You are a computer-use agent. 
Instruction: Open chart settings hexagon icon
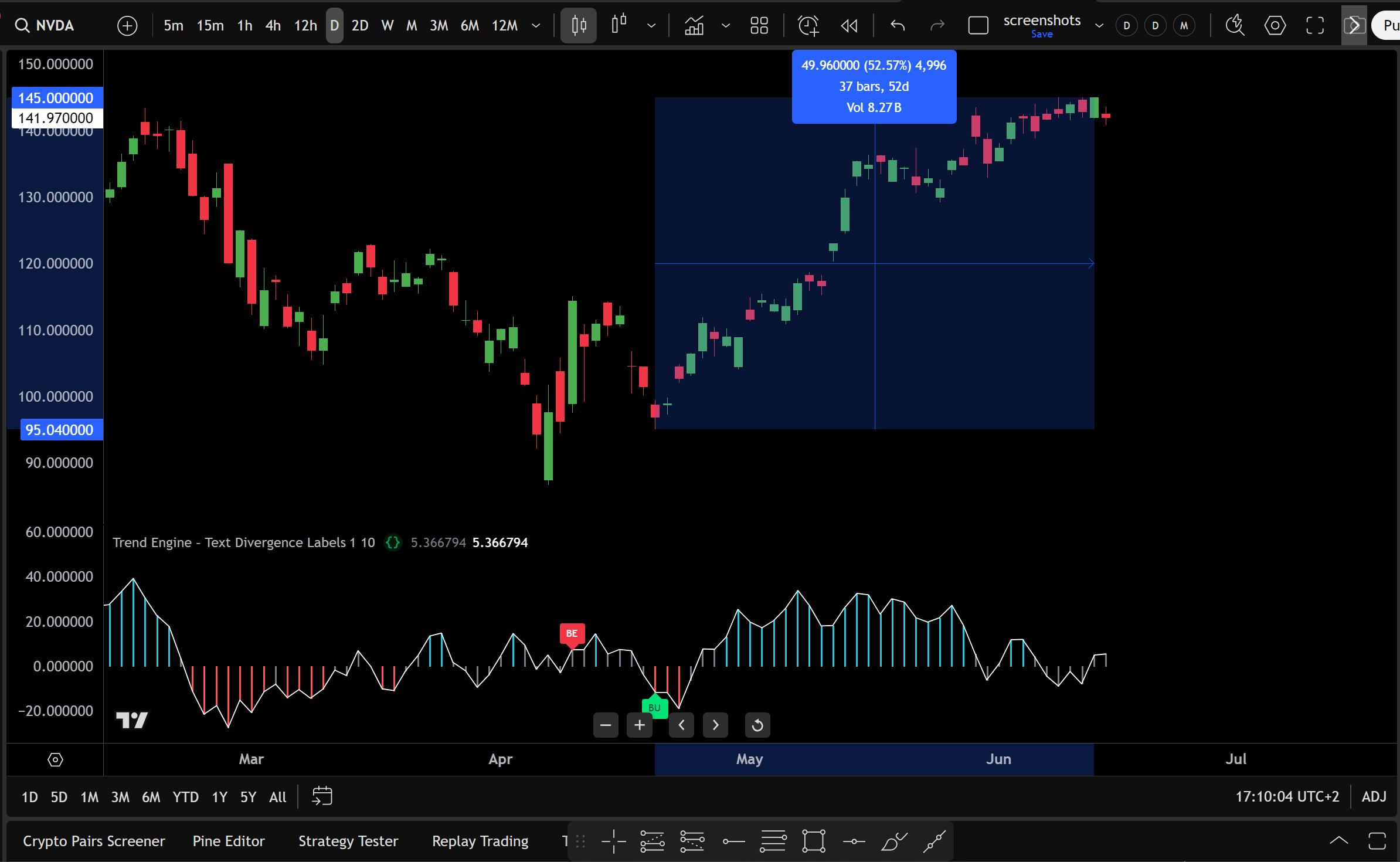pyautogui.click(x=1275, y=25)
